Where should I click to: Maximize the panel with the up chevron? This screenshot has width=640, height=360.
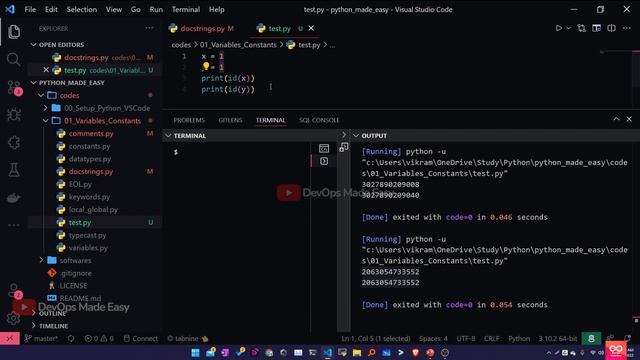(616, 119)
